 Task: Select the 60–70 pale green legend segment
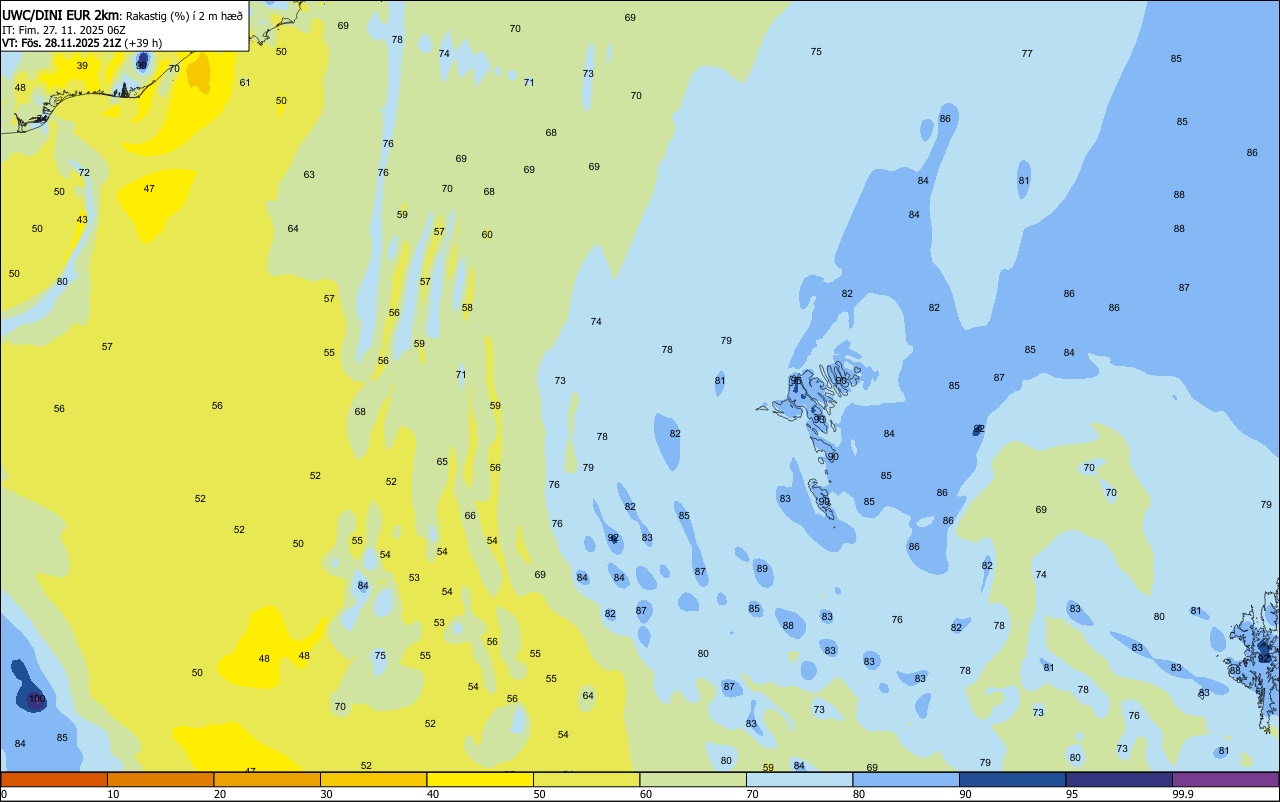693,779
